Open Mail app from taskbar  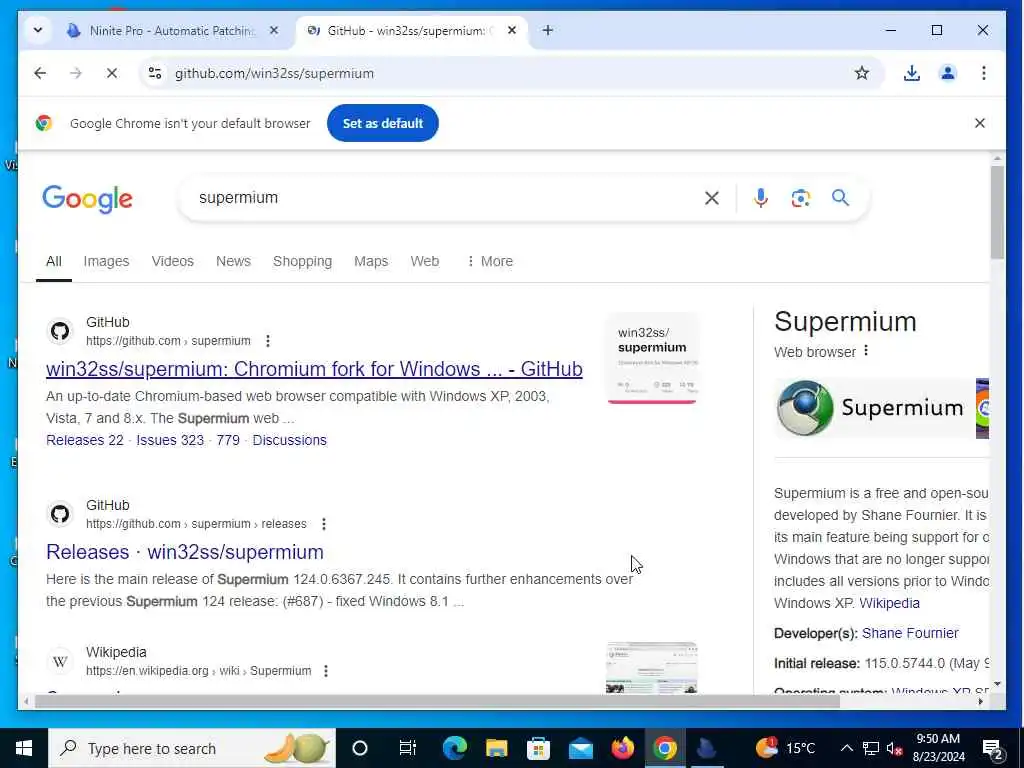click(580, 748)
